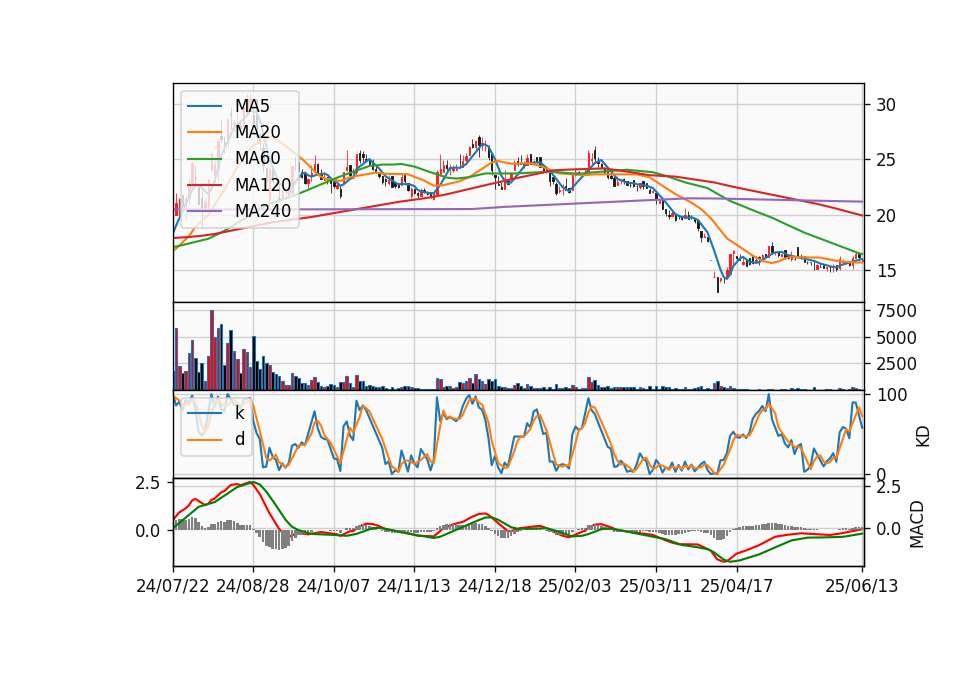Click the 24/11/13 date axis label

coord(414,586)
